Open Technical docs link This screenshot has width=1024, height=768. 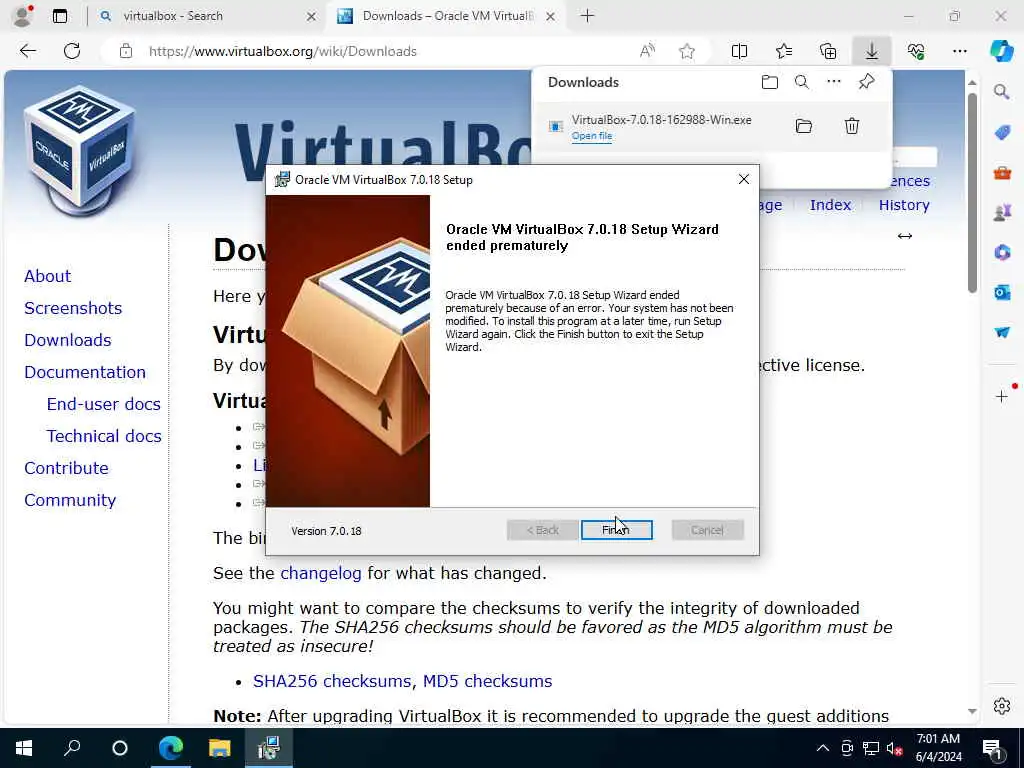coord(104,436)
